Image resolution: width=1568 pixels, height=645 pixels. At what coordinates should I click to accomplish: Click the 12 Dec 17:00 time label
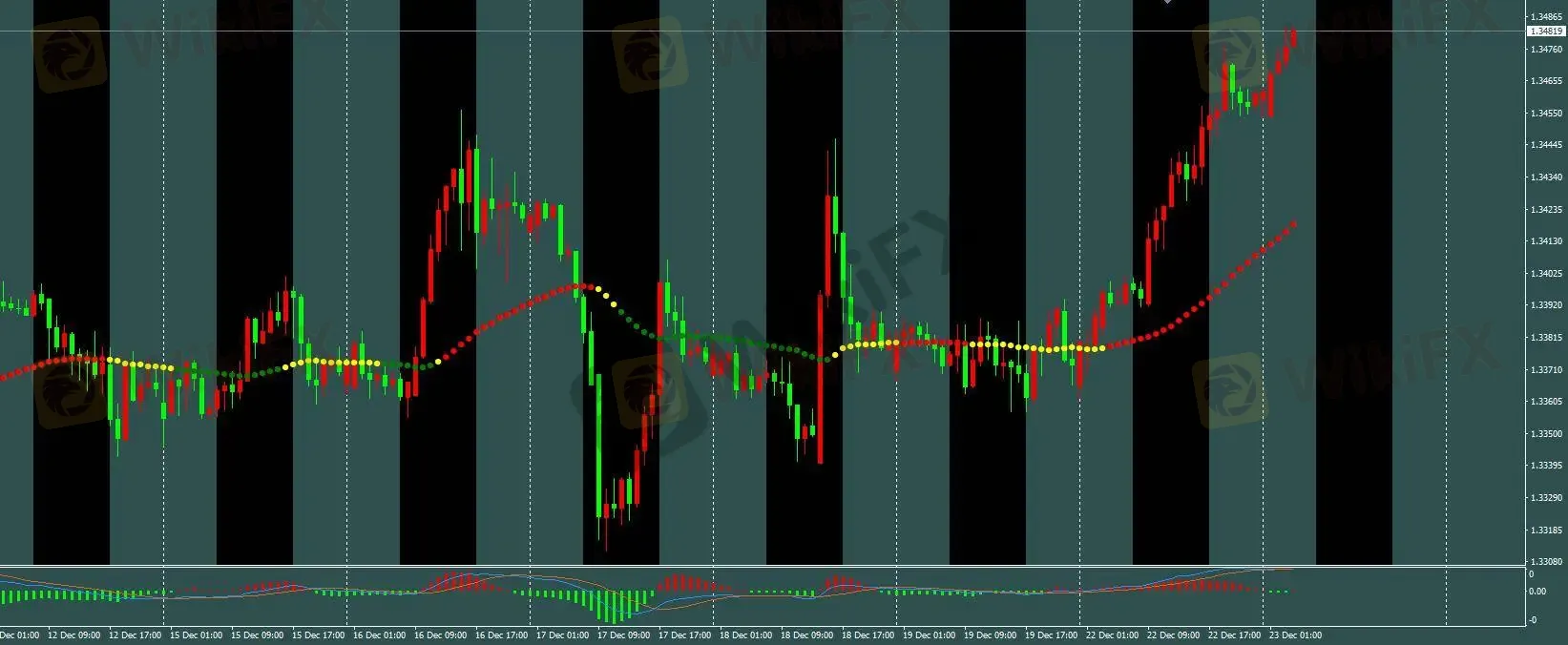tap(135, 635)
